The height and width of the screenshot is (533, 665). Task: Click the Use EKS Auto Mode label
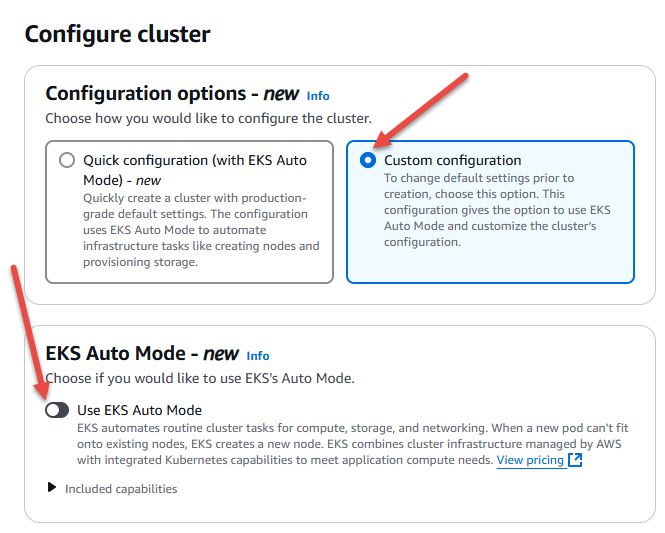pyautogui.click(x=139, y=410)
